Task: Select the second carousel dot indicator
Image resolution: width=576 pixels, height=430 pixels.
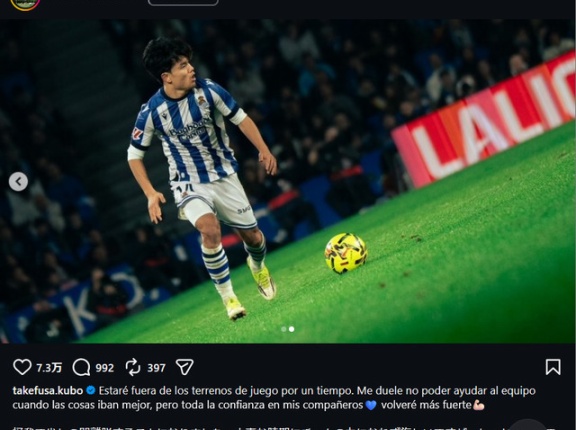Action: tap(291, 329)
